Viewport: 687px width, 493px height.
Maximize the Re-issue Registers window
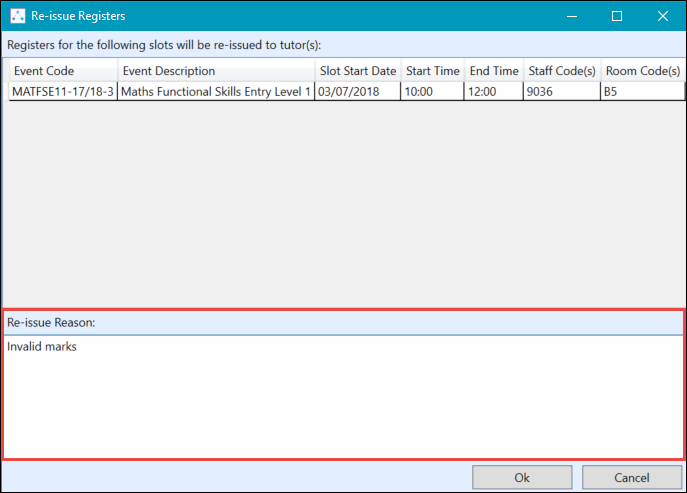click(x=617, y=16)
